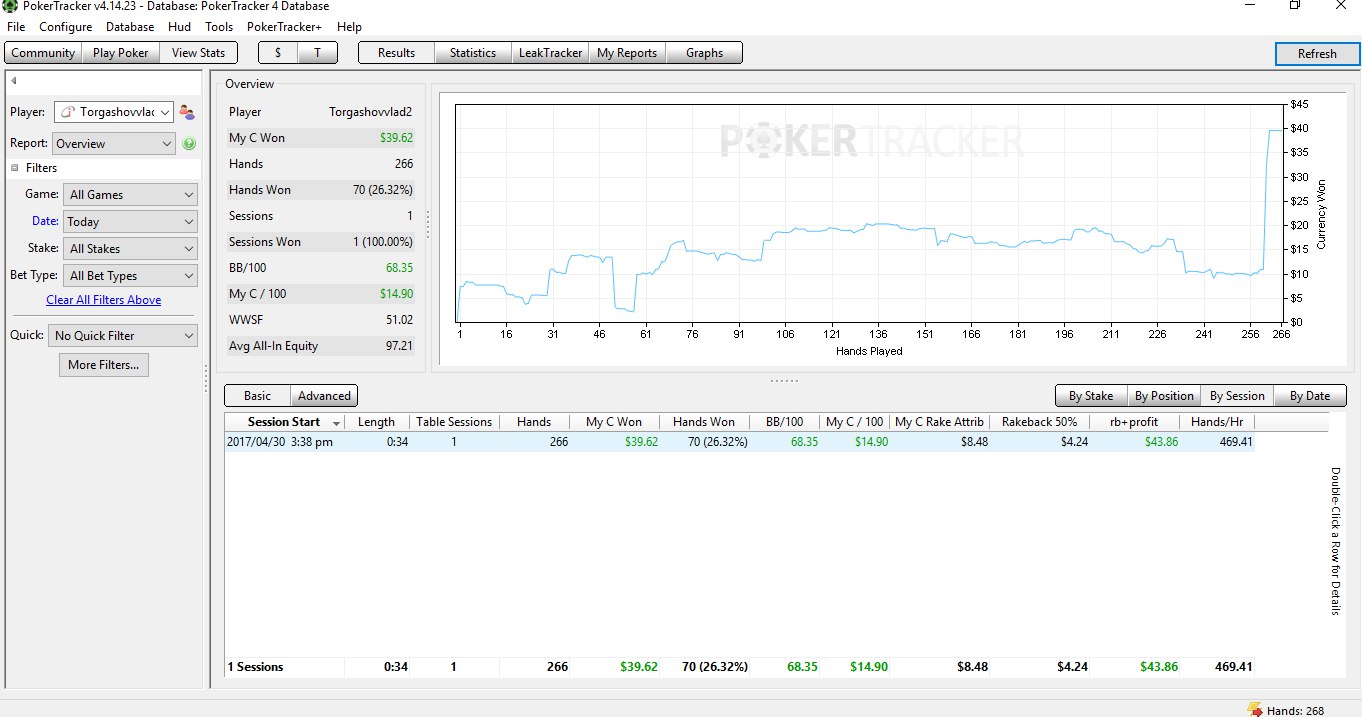
Task: Click the hands icon in the status bar
Action: [1254, 710]
